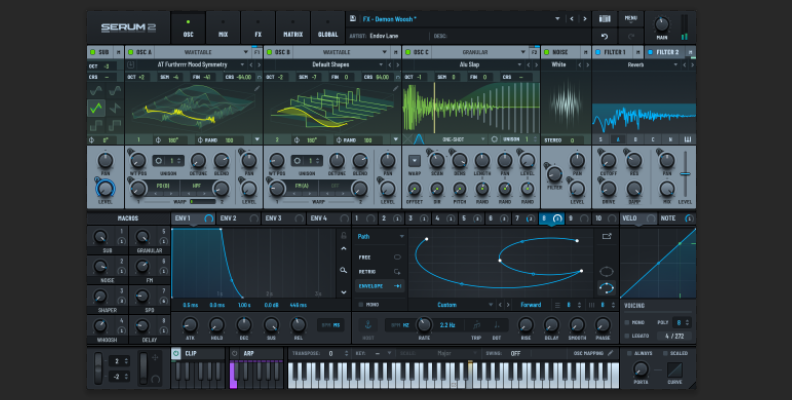Toggle the OSC A enable switch

[131, 51]
